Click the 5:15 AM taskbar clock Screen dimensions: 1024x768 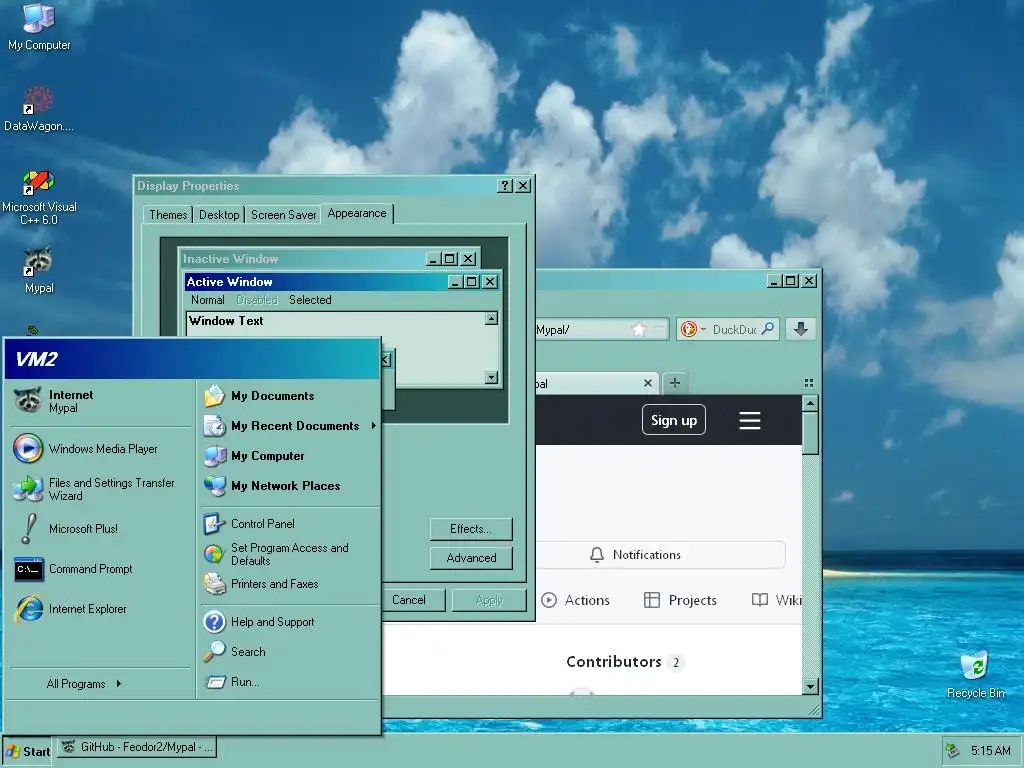(x=990, y=751)
